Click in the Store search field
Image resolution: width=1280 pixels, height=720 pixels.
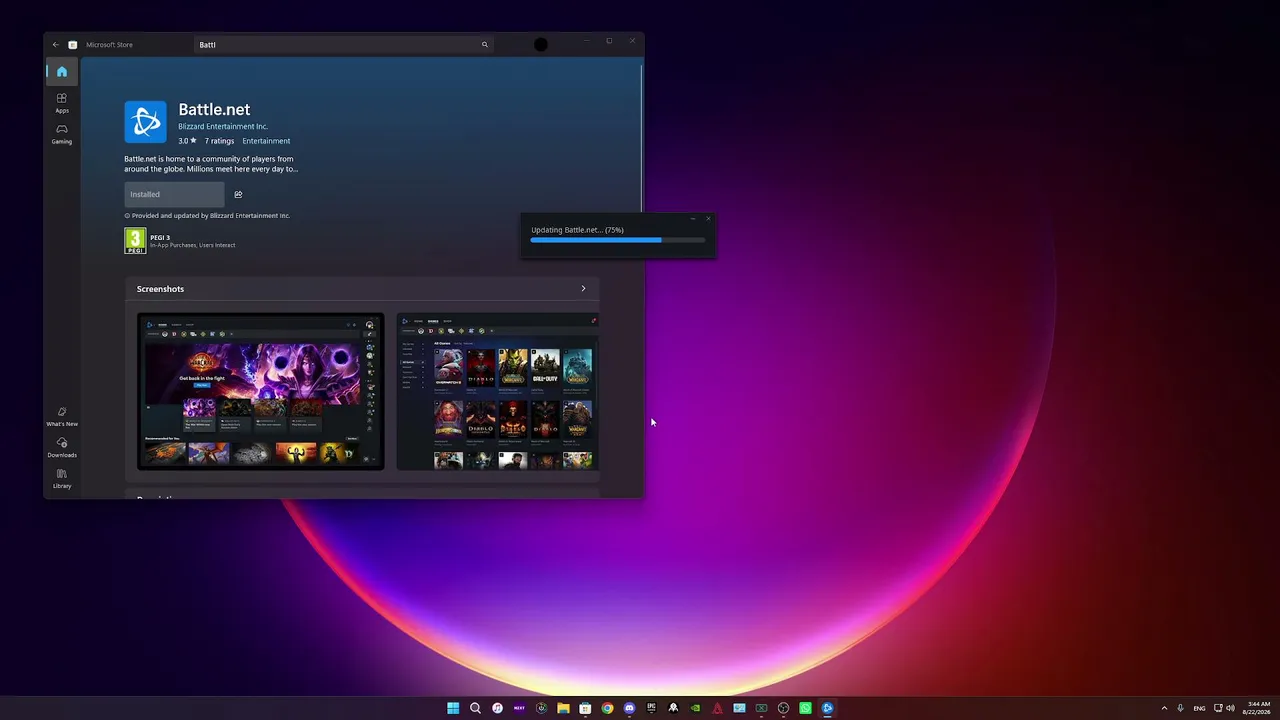tap(343, 45)
